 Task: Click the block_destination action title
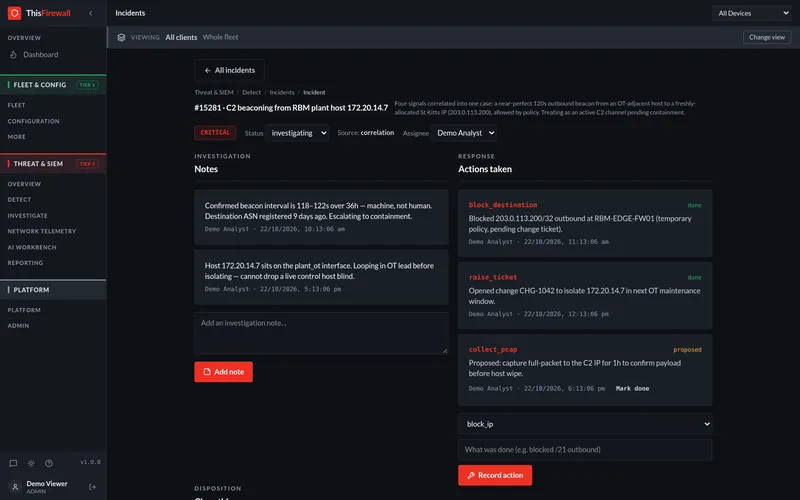point(503,205)
